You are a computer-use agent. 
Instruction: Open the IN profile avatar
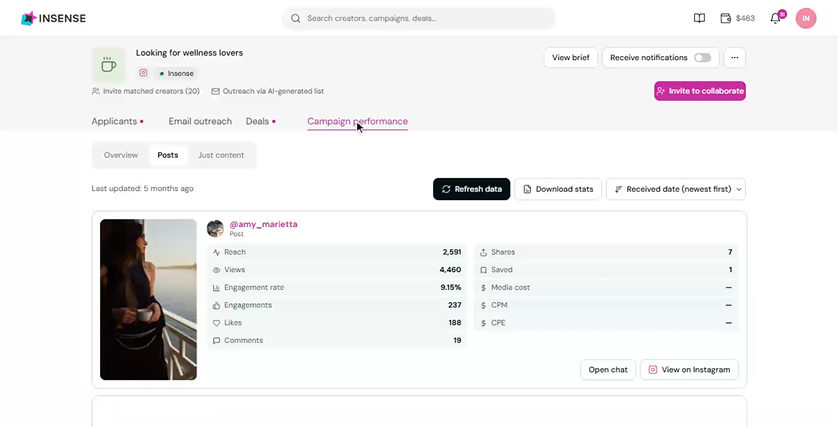click(x=806, y=18)
